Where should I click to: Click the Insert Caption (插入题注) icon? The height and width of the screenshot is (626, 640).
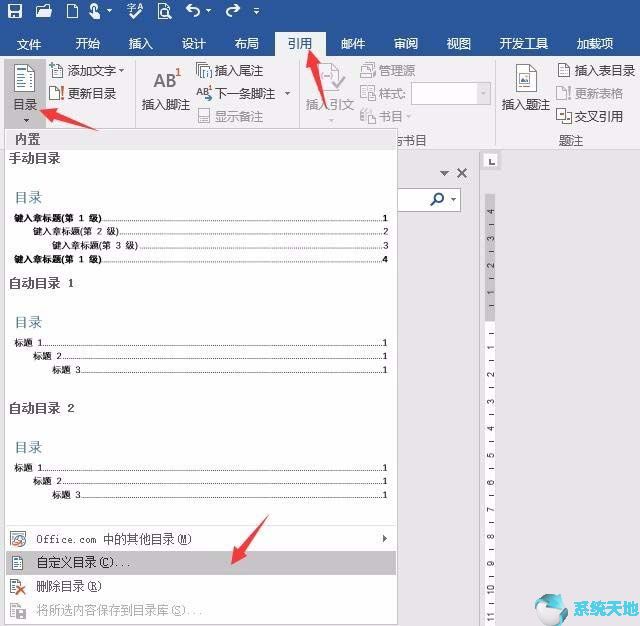pyautogui.click(x=526, y=89)
